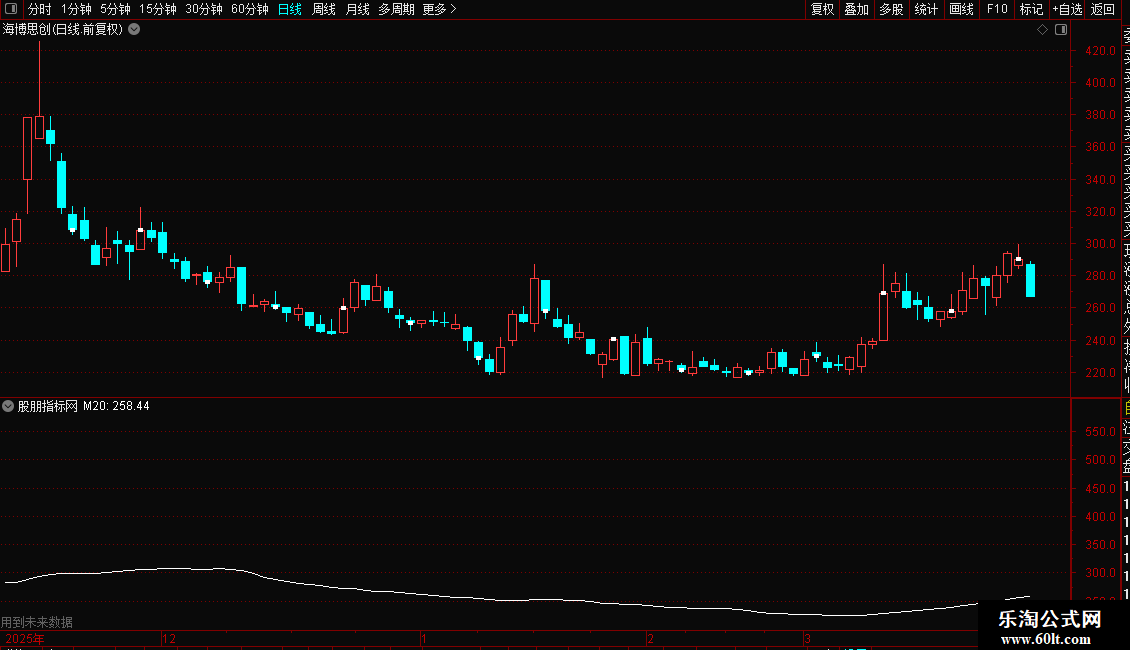Image resolution: width=1130 pixels, height=650 pixels.
Task: Open the 股朋指标网 indicator dropdown arrow
Action: (8, 406)
